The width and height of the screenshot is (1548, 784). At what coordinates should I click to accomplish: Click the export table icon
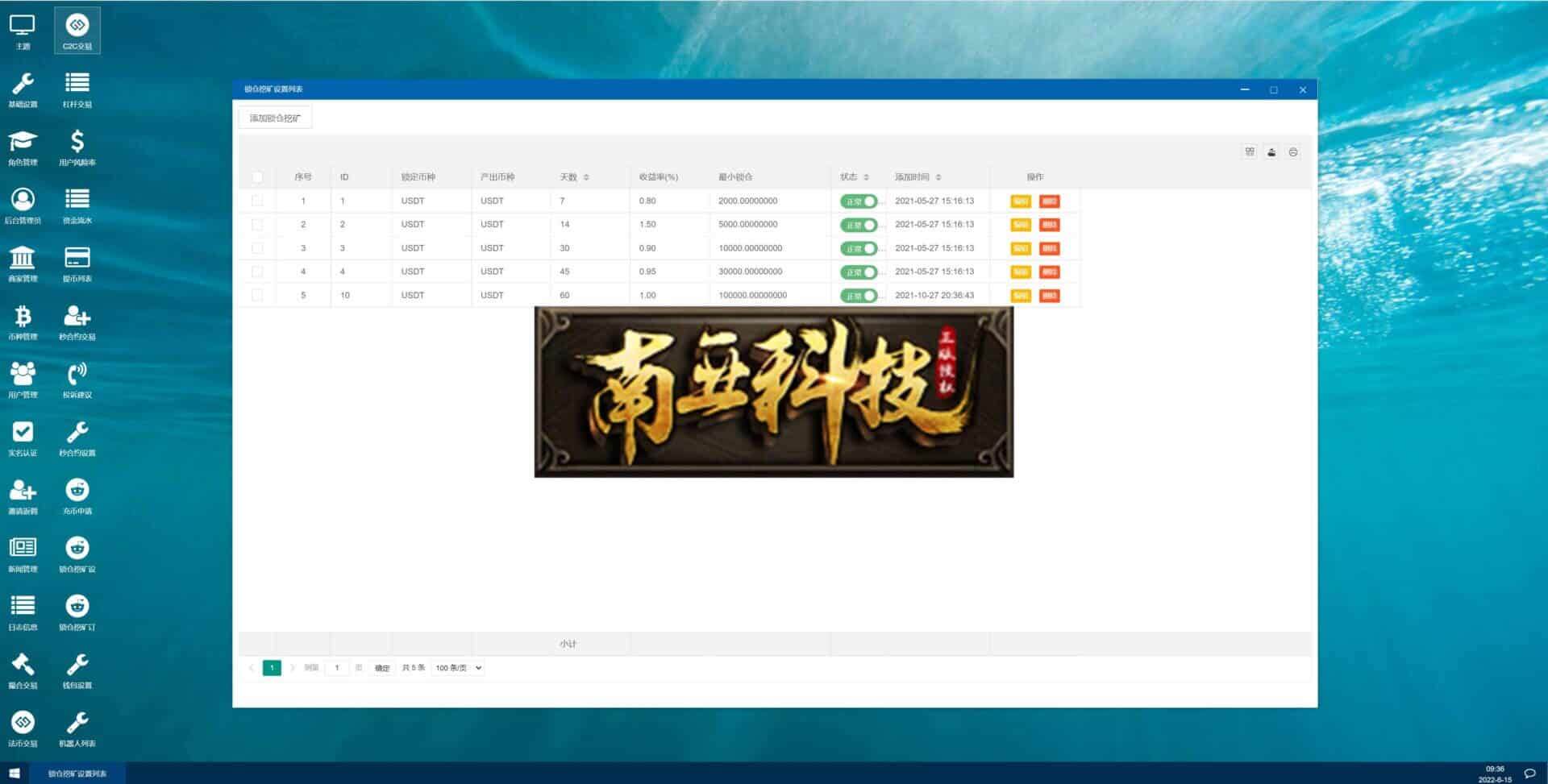[x=1271, y=151]
